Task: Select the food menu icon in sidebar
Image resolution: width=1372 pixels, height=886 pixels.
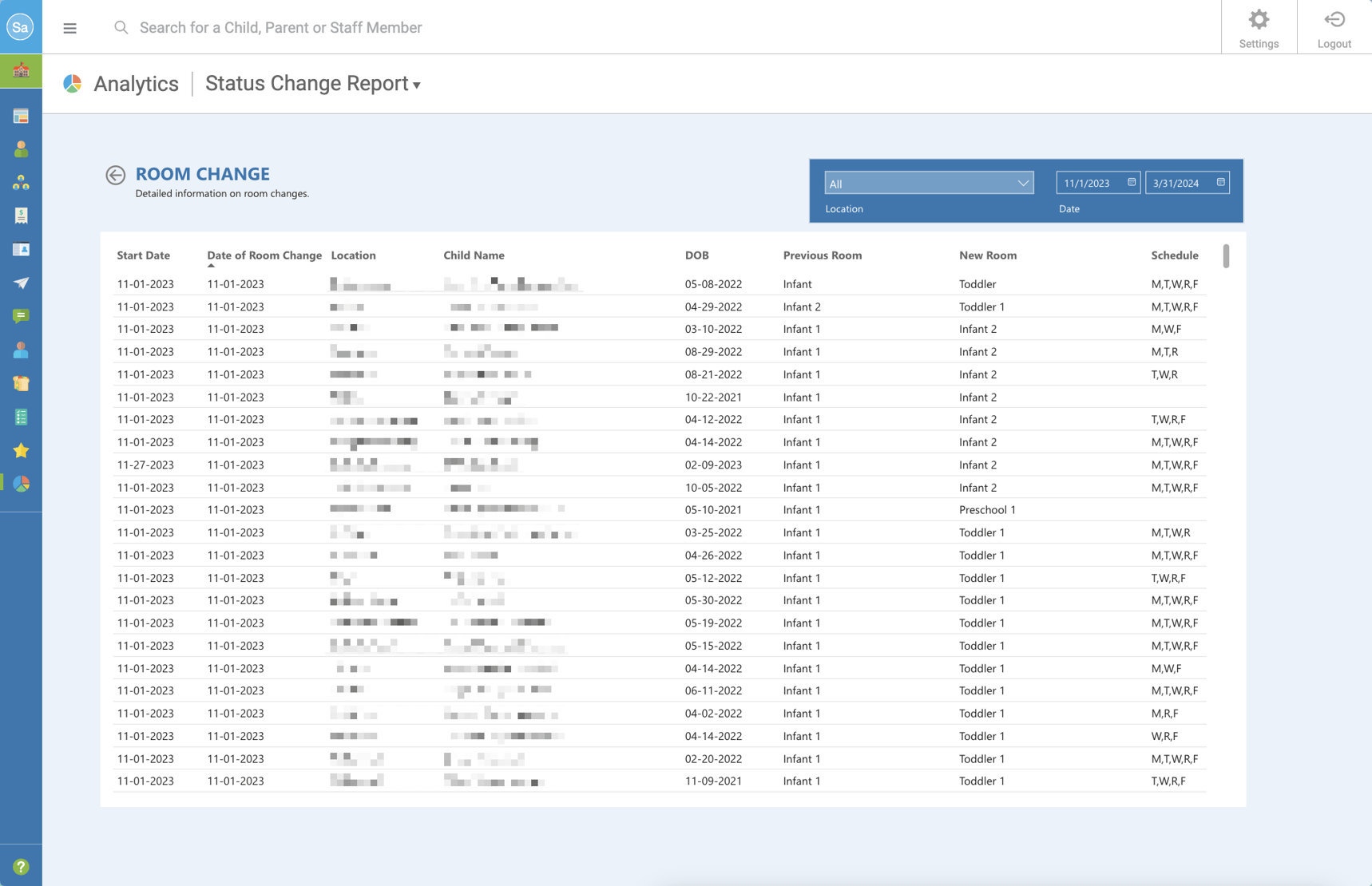Action: (21, 383)
